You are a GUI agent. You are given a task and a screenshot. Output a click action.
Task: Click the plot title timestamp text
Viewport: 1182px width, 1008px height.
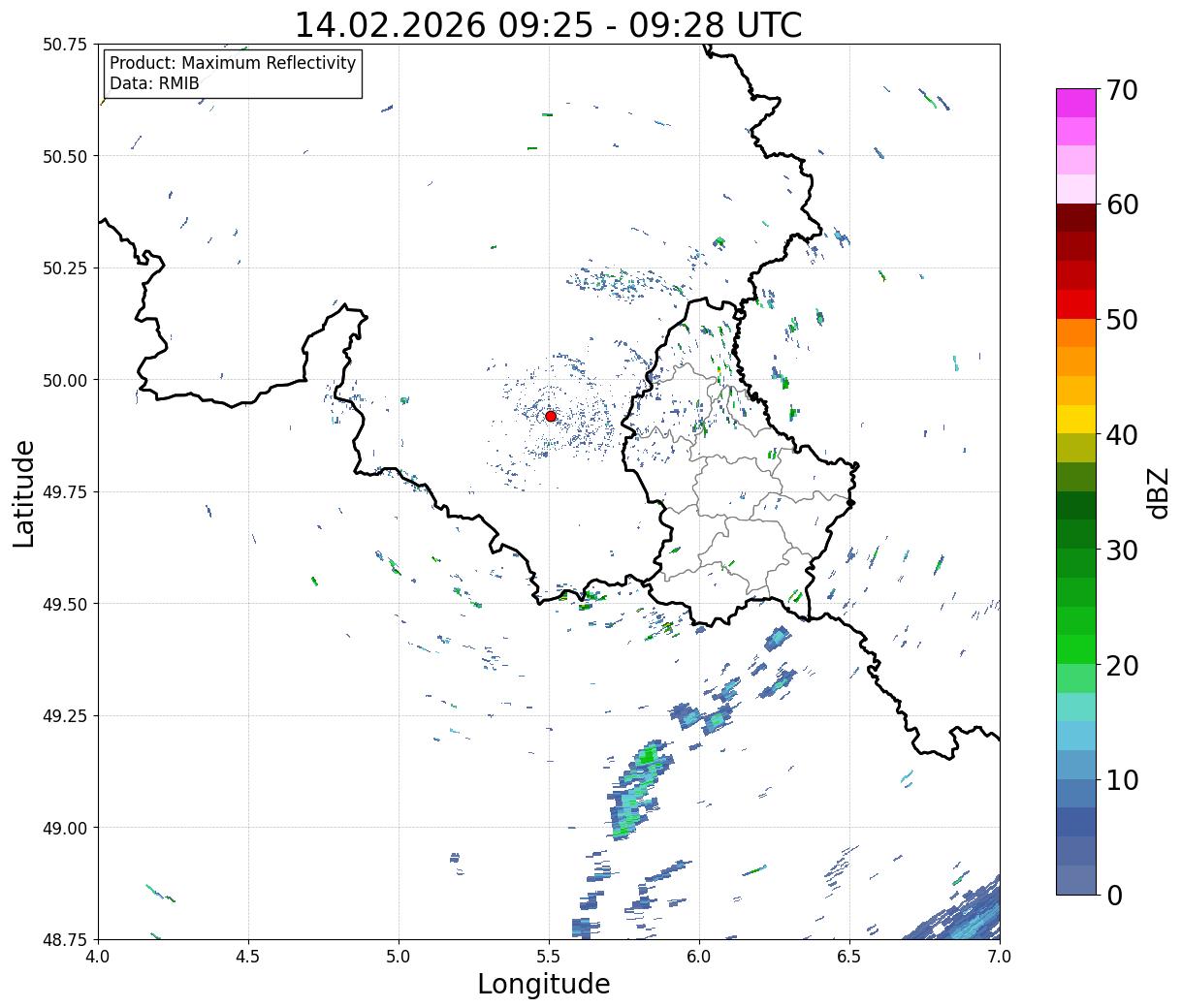(548, 25)
